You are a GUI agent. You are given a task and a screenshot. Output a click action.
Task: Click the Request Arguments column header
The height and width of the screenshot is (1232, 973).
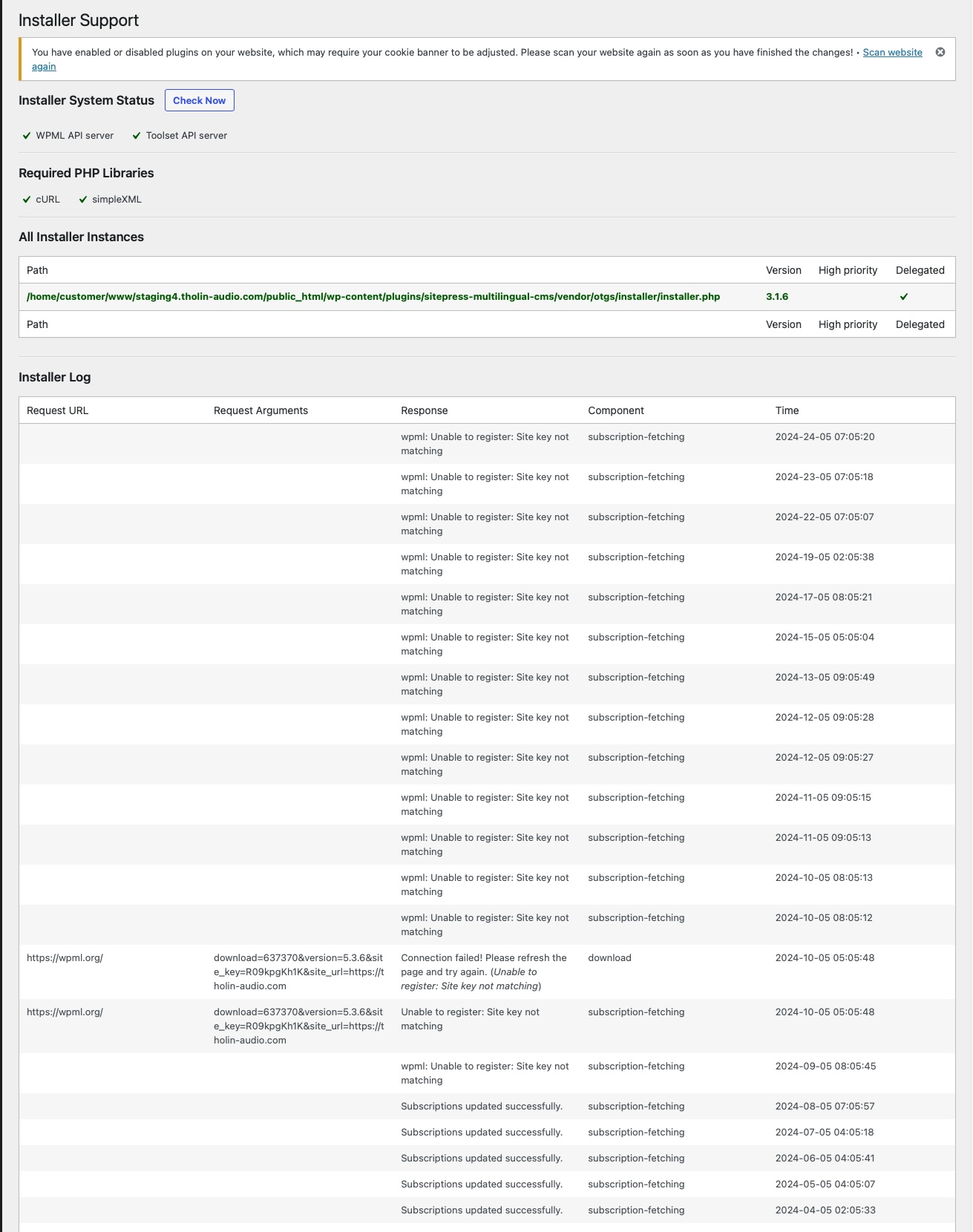click(261, 410)
